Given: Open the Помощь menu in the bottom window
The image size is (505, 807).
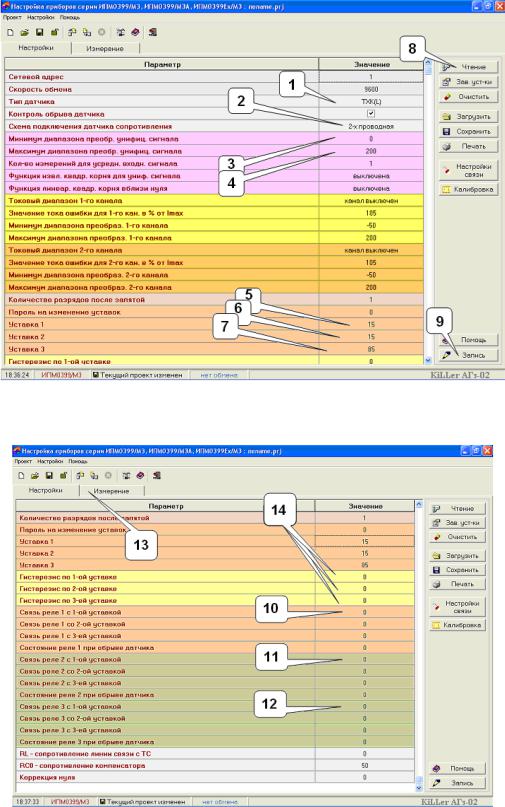Looking at the screenshot, I should point(77,462).
